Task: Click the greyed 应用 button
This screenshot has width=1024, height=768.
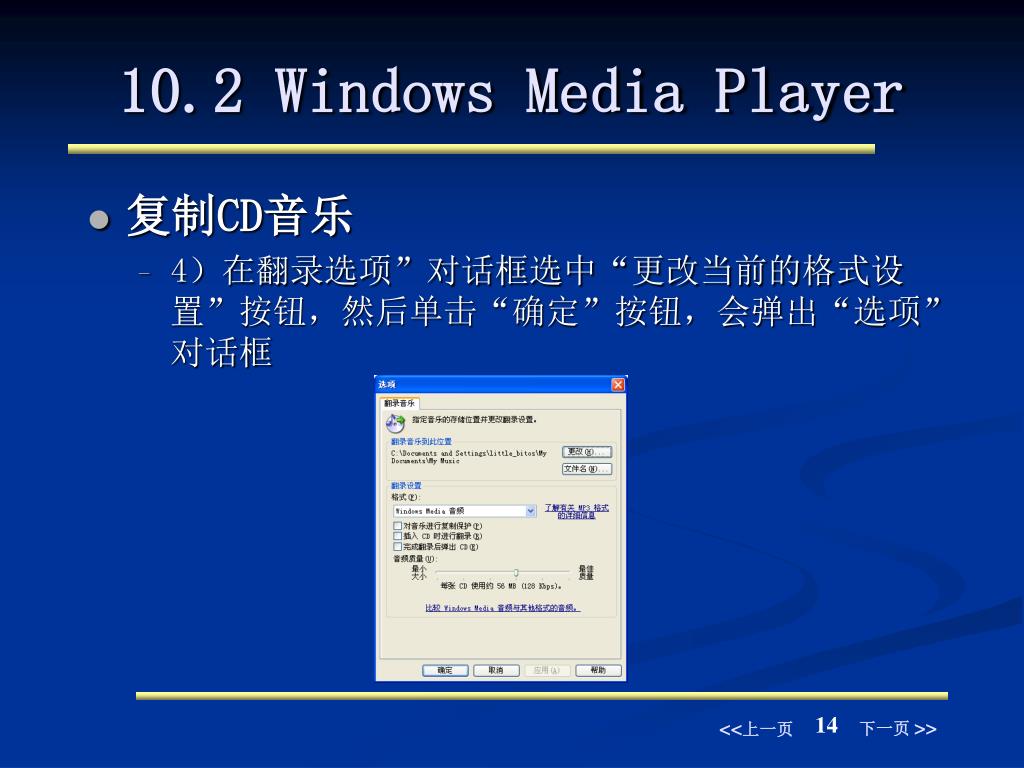Action: pyautogui.click(x=547, y=670)
